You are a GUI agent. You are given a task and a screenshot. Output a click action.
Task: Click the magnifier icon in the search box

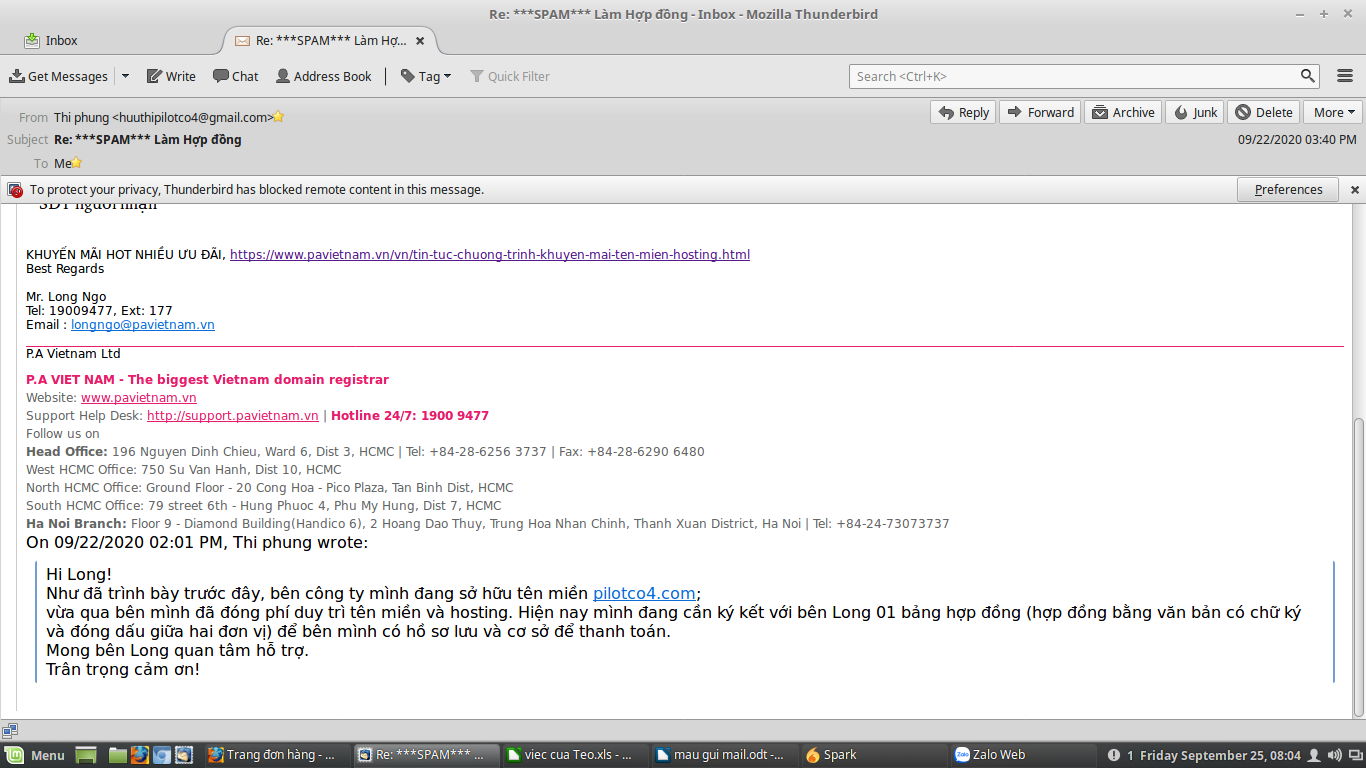click(1308, 76)
